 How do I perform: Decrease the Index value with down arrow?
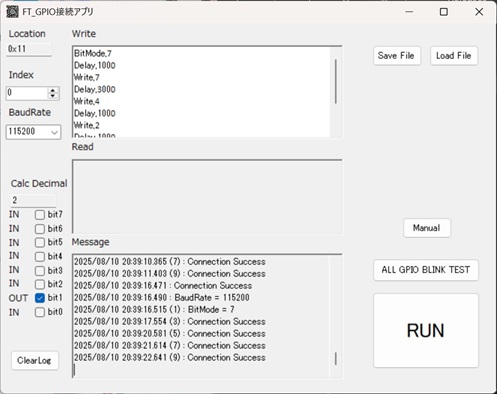click(53, 96)
